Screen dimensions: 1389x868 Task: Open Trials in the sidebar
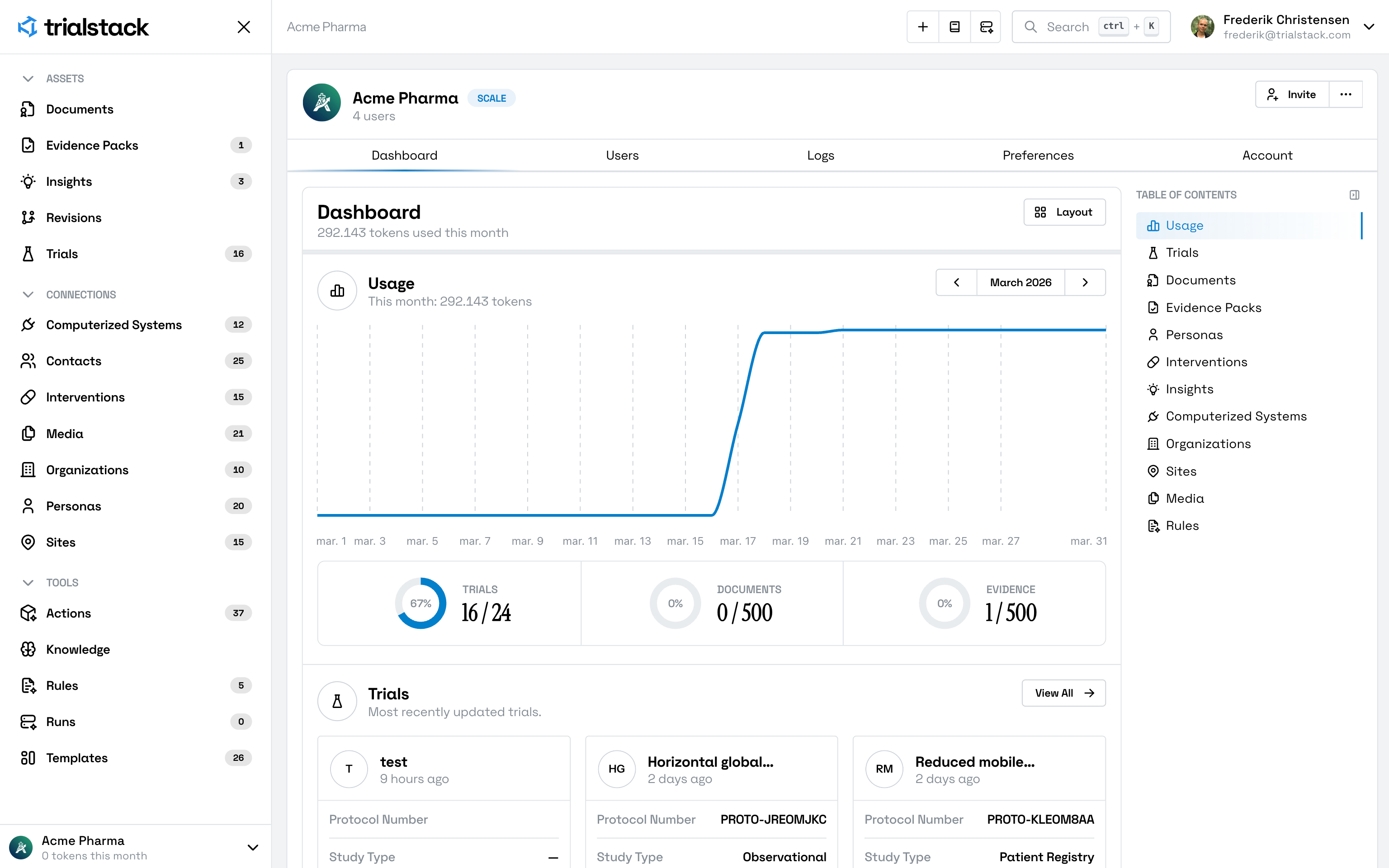click(136, 254)
